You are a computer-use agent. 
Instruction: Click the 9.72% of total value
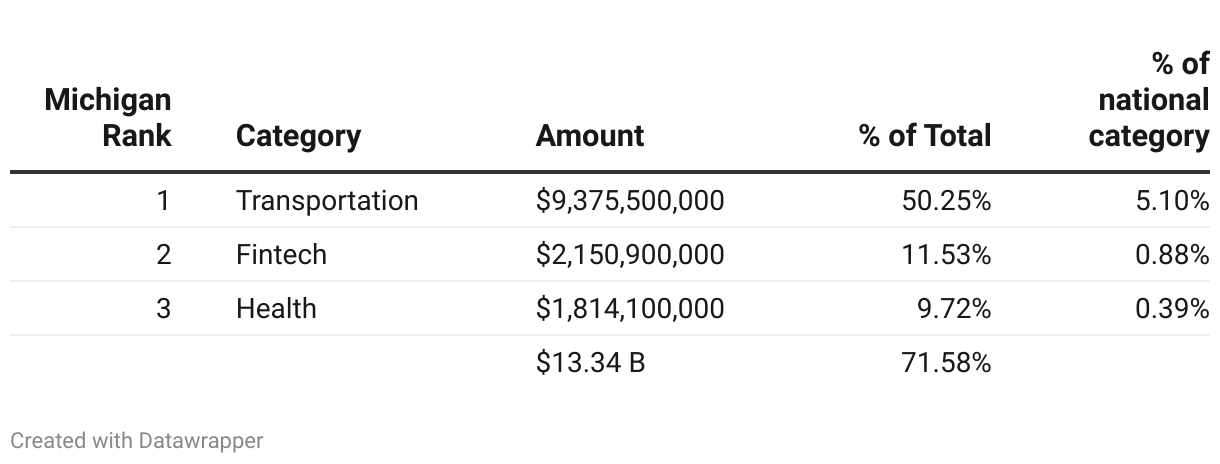tap(954, 309)
